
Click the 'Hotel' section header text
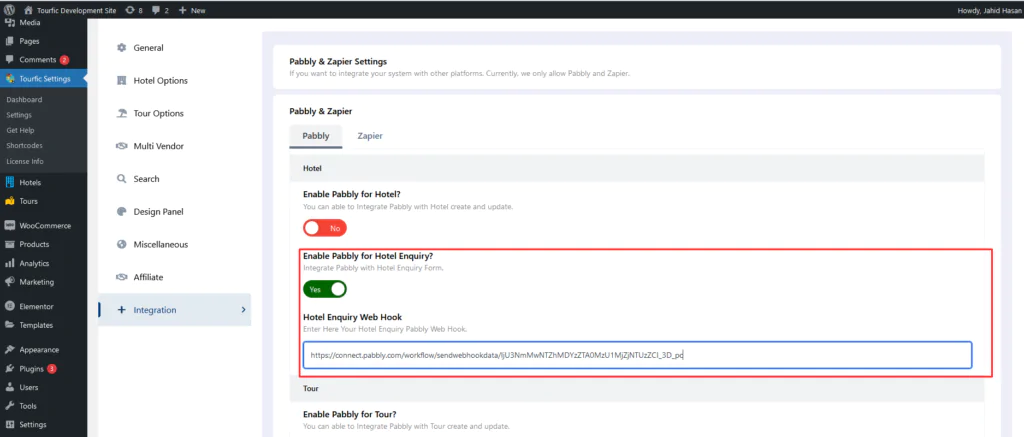pos(312,168)
